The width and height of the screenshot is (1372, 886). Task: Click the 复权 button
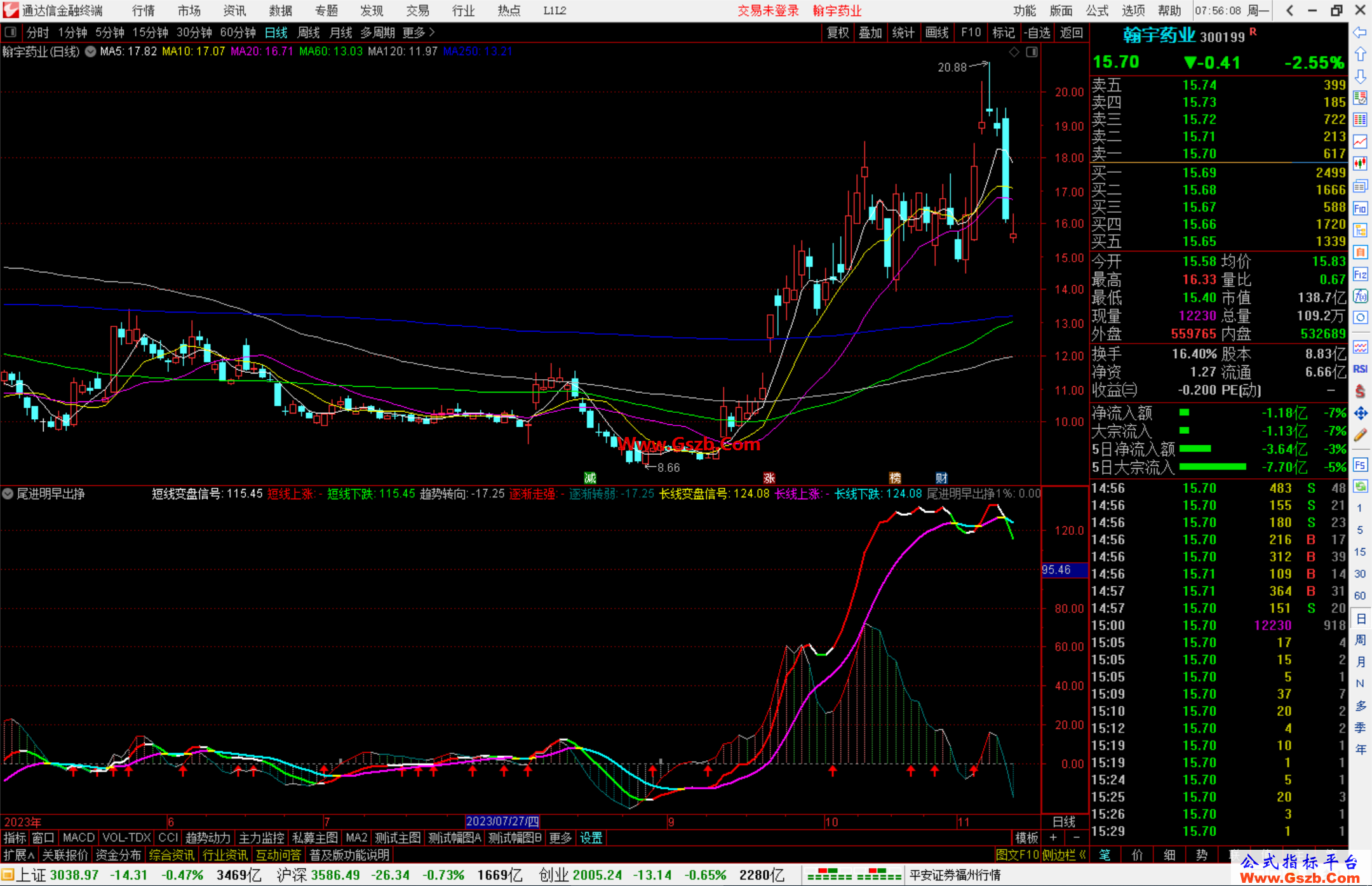pos(838,32)
